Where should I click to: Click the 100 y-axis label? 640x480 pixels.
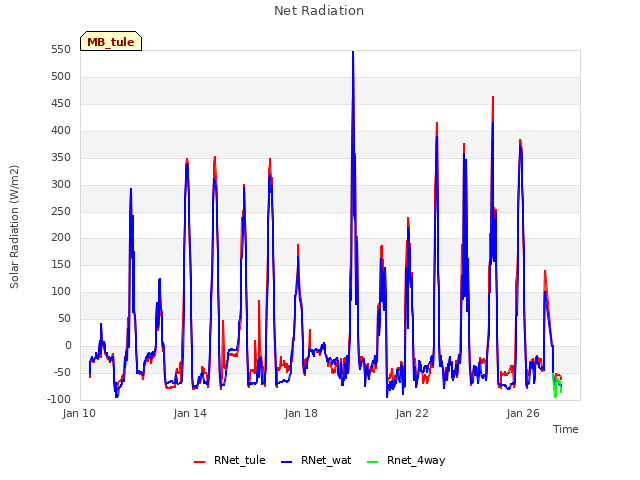(x=61, y=291)
